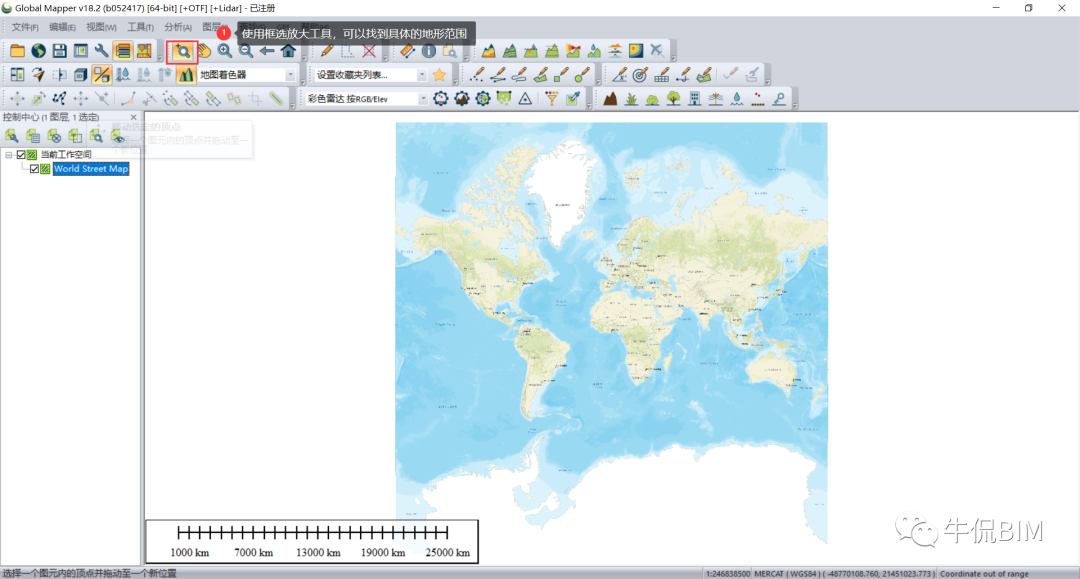
Task: Click the zoom to layer magnifier icon in 控制中心
Action: [x=96, y=136]
